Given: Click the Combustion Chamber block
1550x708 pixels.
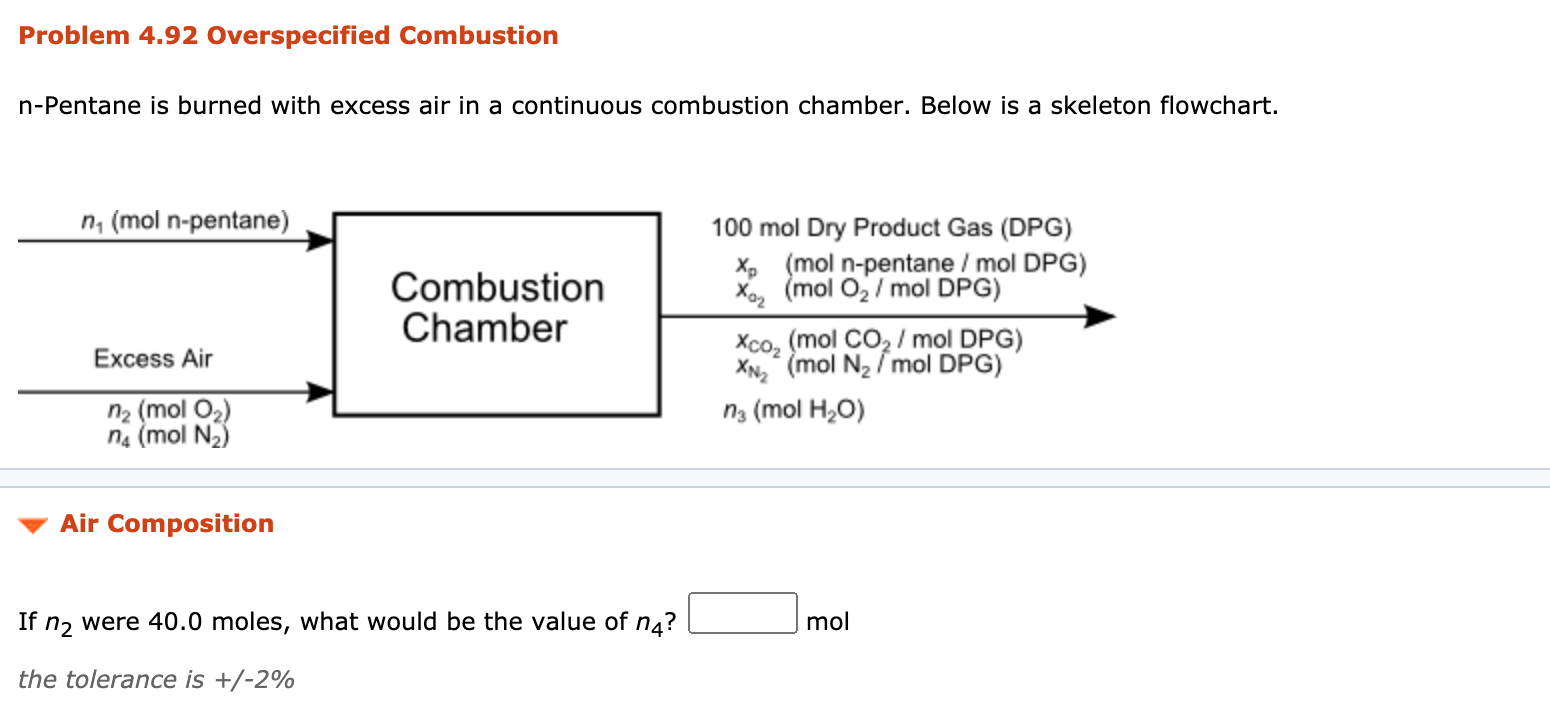Looking at the screenshot, I should 497,311.
